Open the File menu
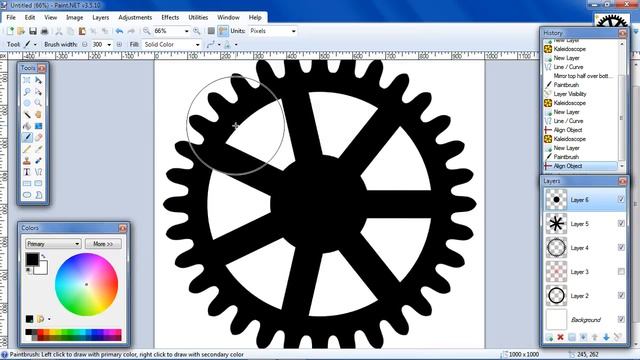This screenshot has height=360, width=640. pos(11,18)
